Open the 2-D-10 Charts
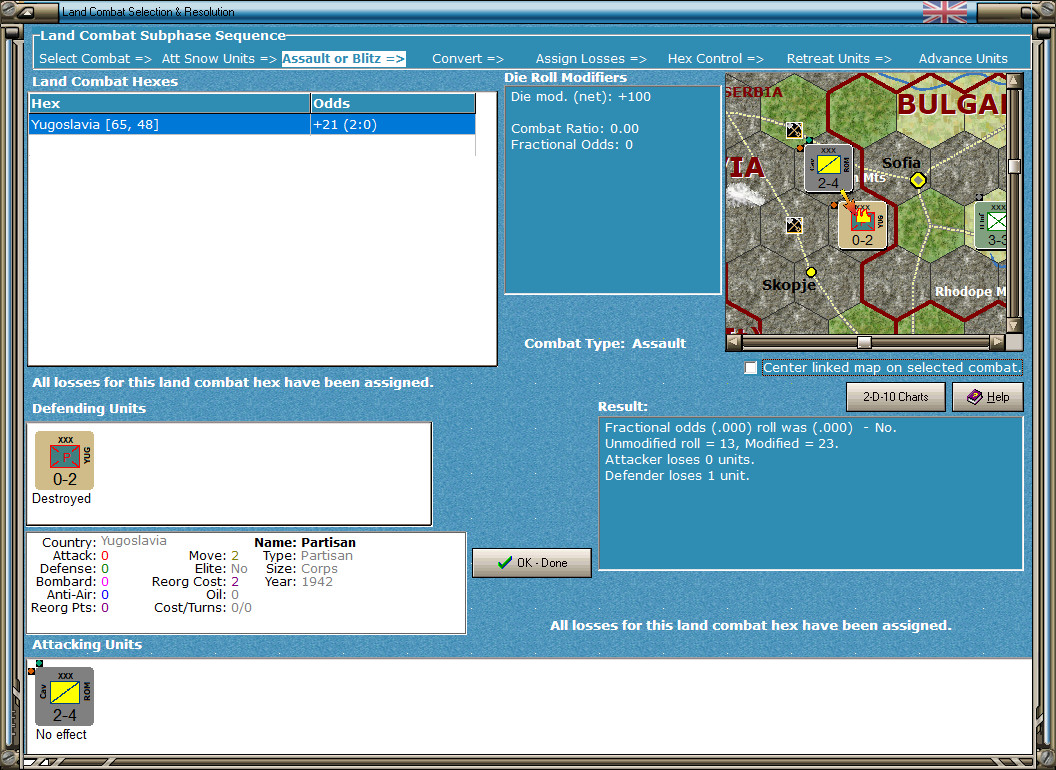 (896, 397)
